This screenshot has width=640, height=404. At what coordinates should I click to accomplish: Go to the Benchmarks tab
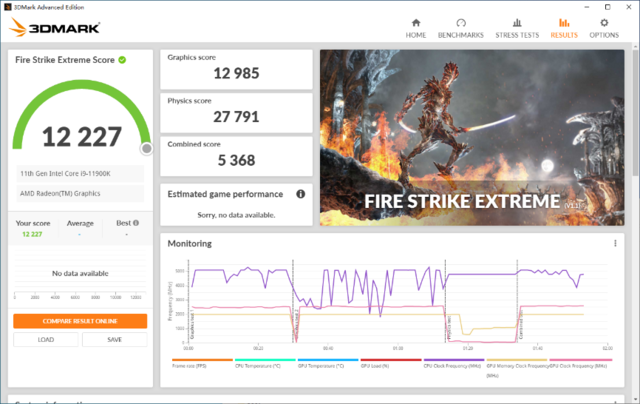pos(460,29)
